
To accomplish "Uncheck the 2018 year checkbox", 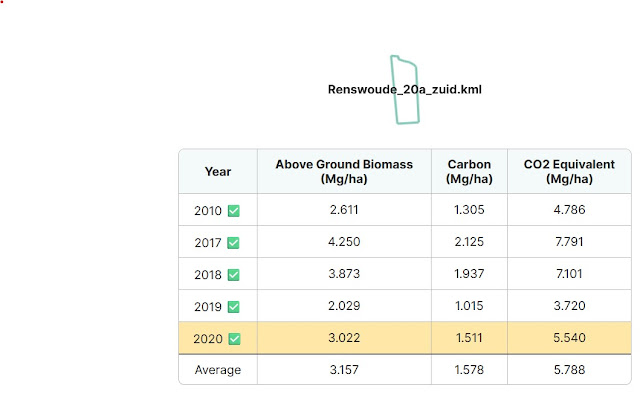I will click(233, 275).
